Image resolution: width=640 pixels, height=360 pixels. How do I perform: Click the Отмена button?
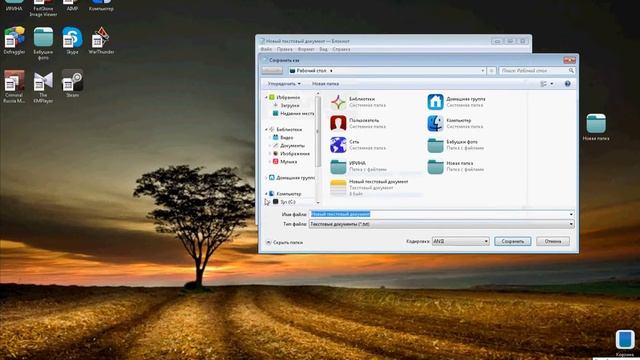[553, 241]
